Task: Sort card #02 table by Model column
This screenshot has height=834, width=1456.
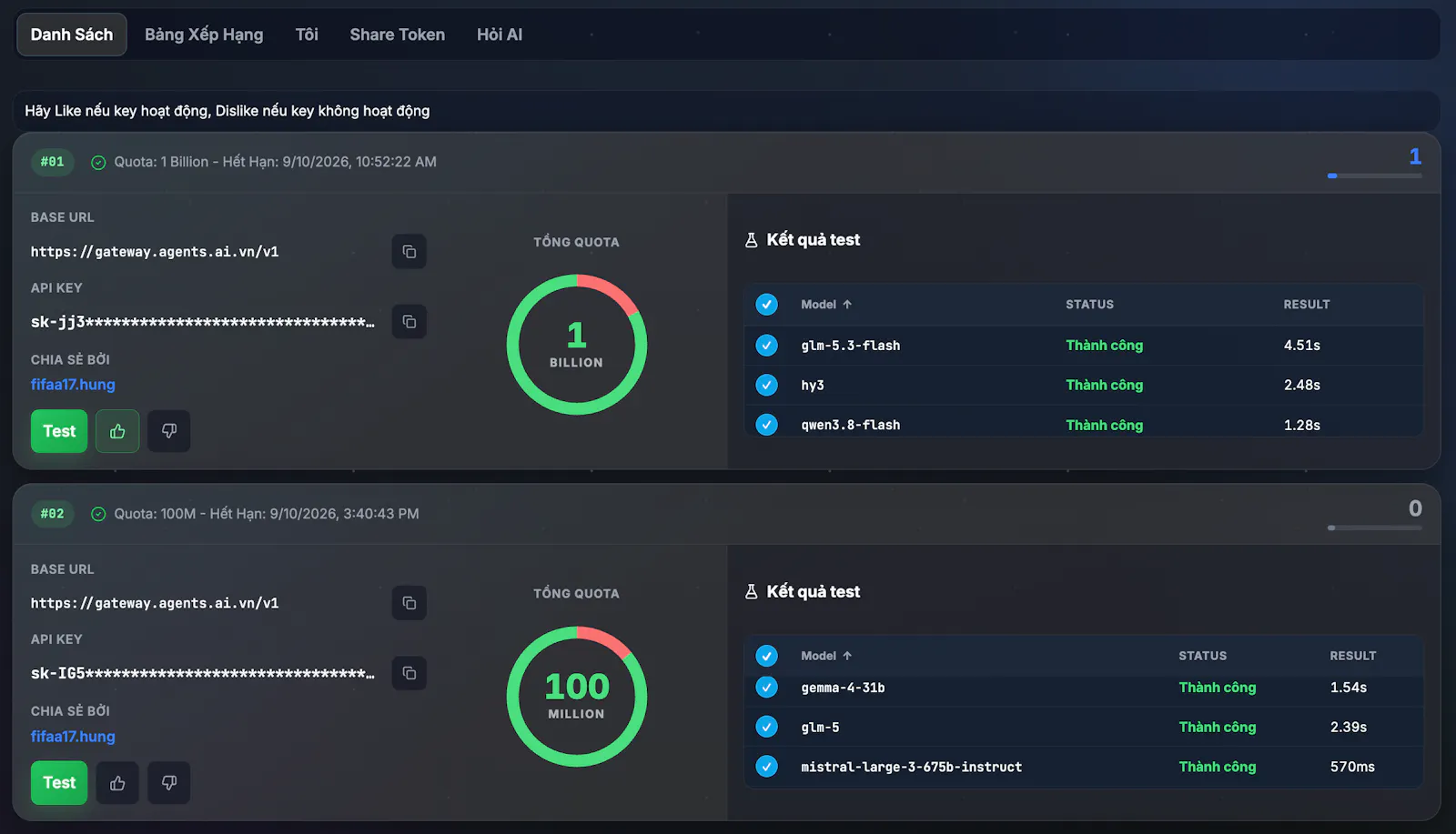Action: [x=826, y=656]
